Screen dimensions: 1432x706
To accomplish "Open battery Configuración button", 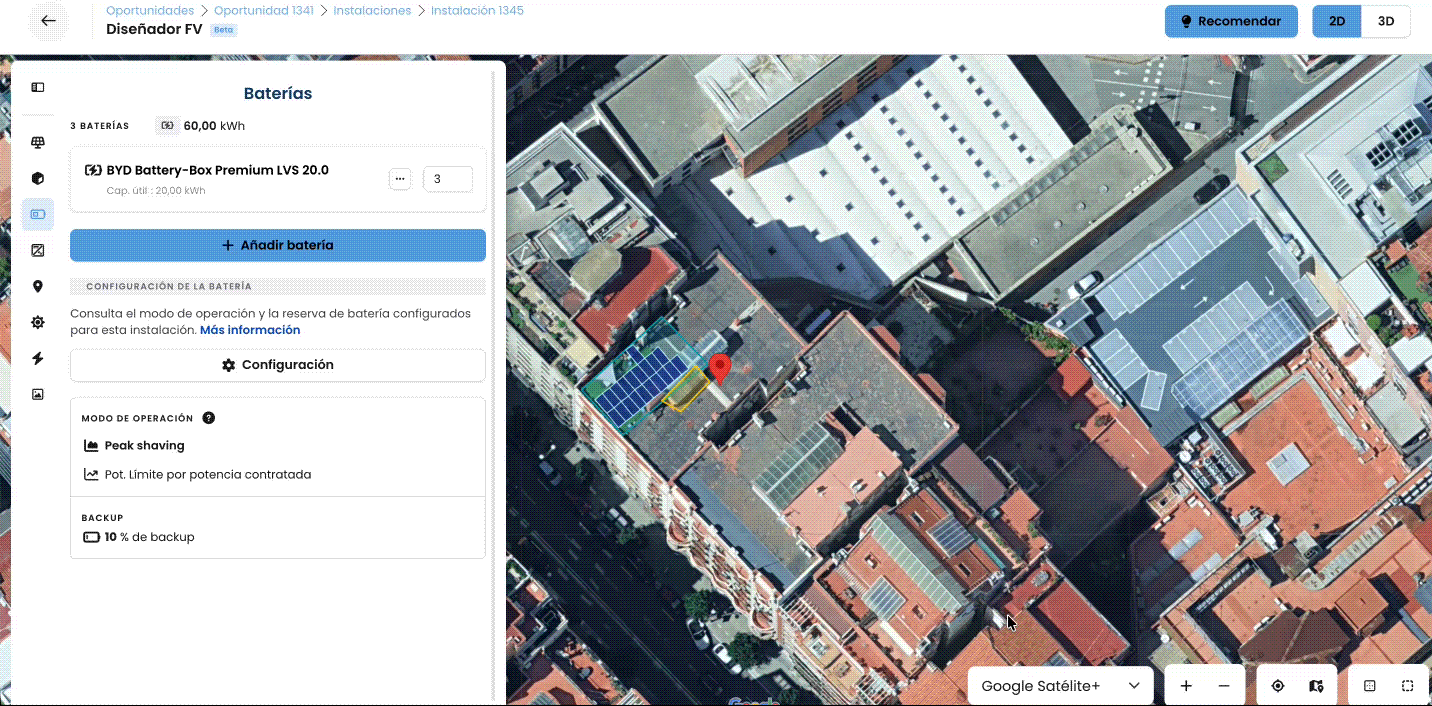I will [278, 365].
